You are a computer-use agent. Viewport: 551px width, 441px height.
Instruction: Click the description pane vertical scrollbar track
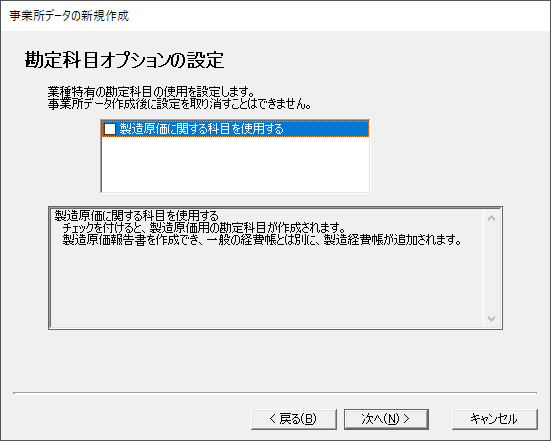coord(492,268)
